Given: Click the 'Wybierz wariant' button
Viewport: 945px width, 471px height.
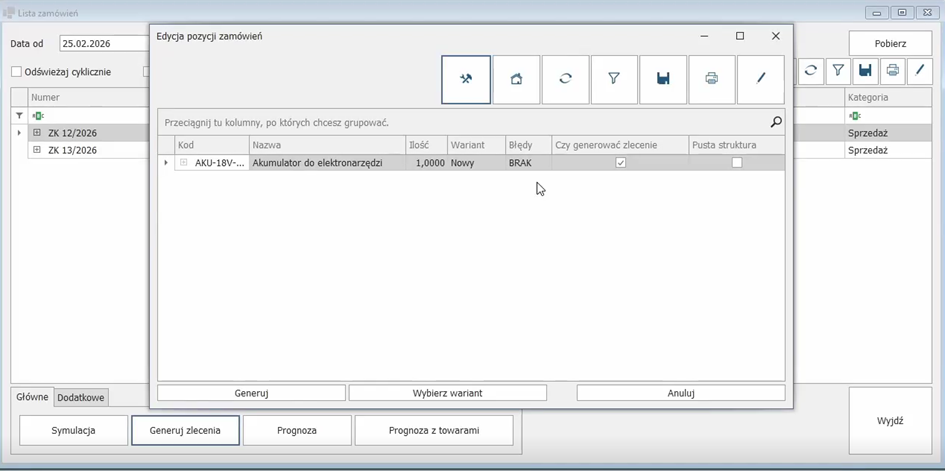Looking at the screenshot, I should (447, 393).
